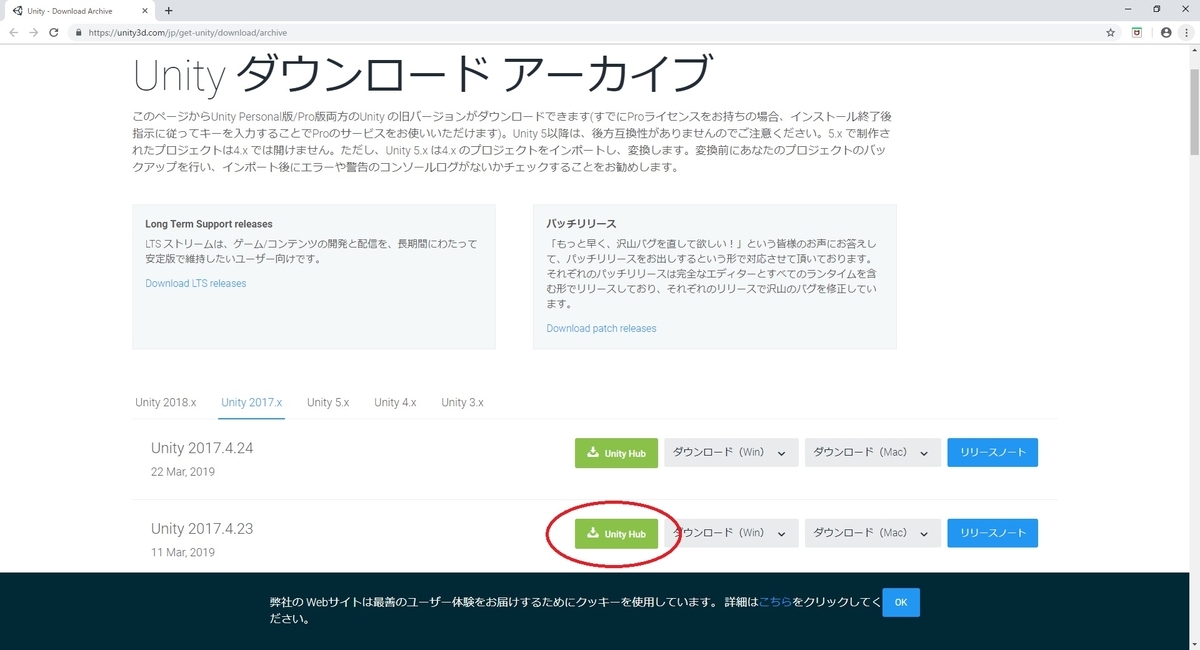Viewport: 1200px width, 650px height.
Task: Close the Unity - Download Archive tab
Action: 145,10
